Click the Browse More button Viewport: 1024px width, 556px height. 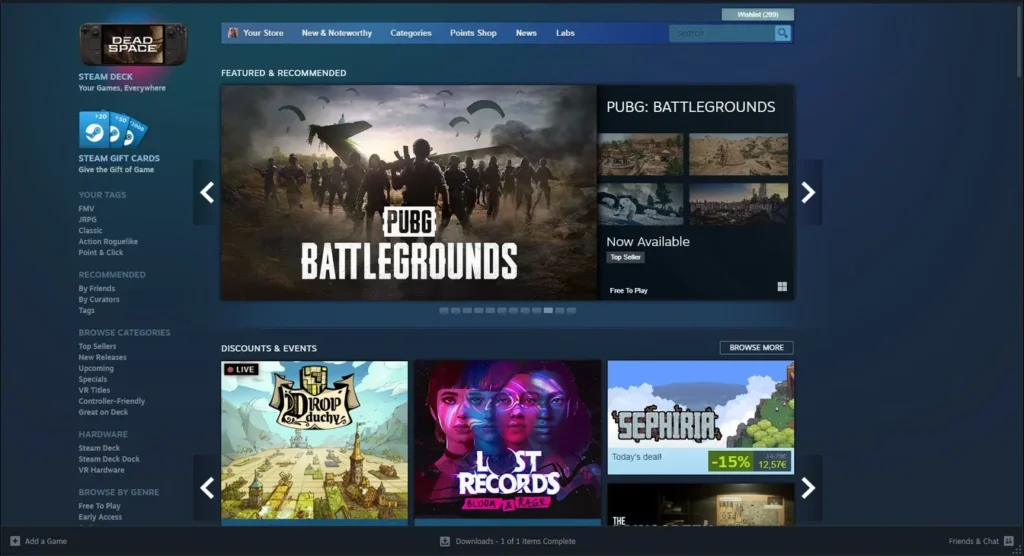pos(756,348)
